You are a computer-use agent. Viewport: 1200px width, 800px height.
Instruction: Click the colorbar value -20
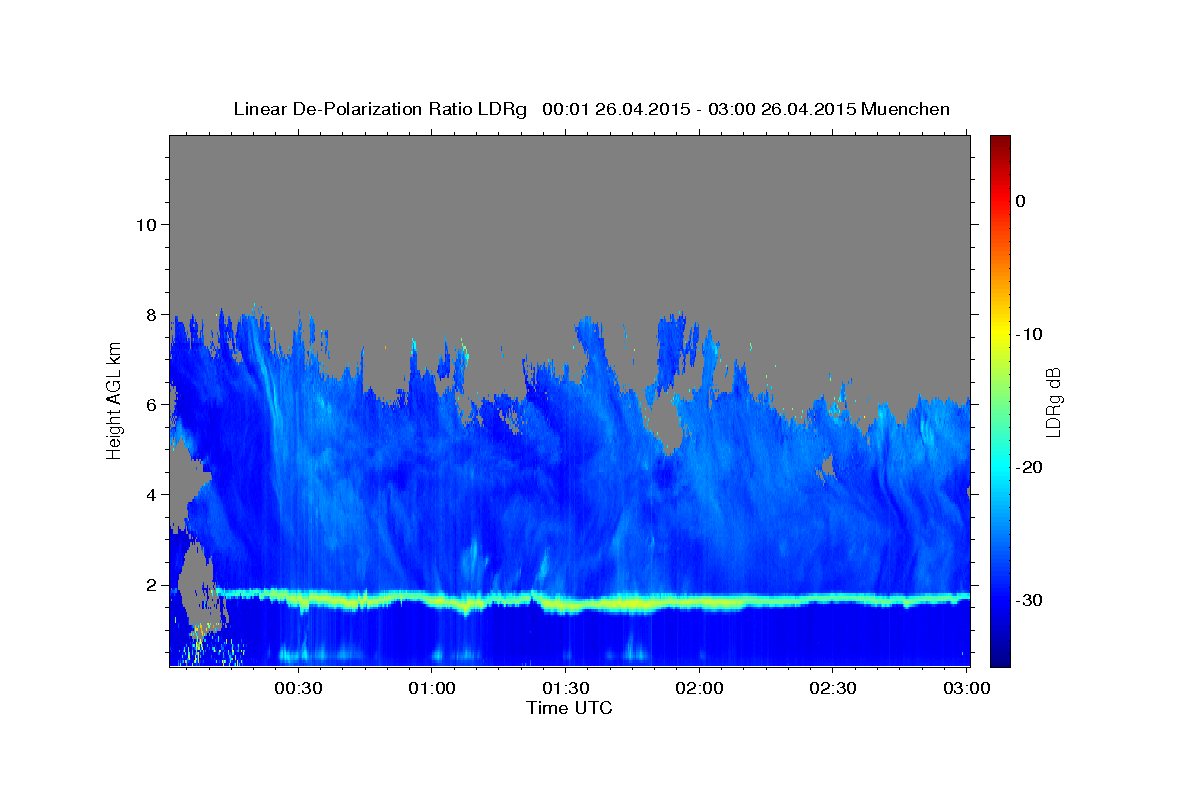(x=1030, y=467)
